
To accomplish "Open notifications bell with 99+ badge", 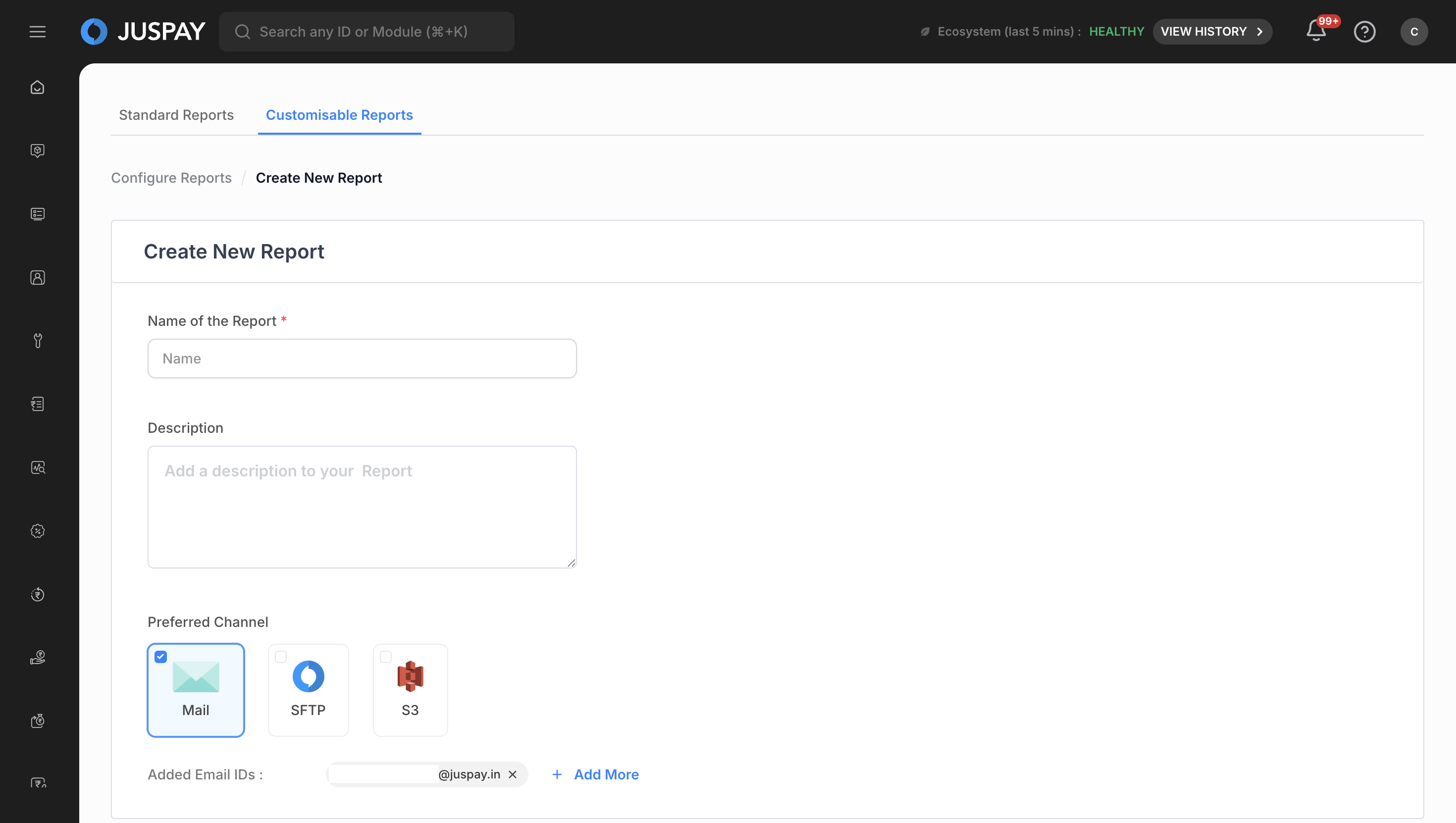I will [x=1316, y=31].
